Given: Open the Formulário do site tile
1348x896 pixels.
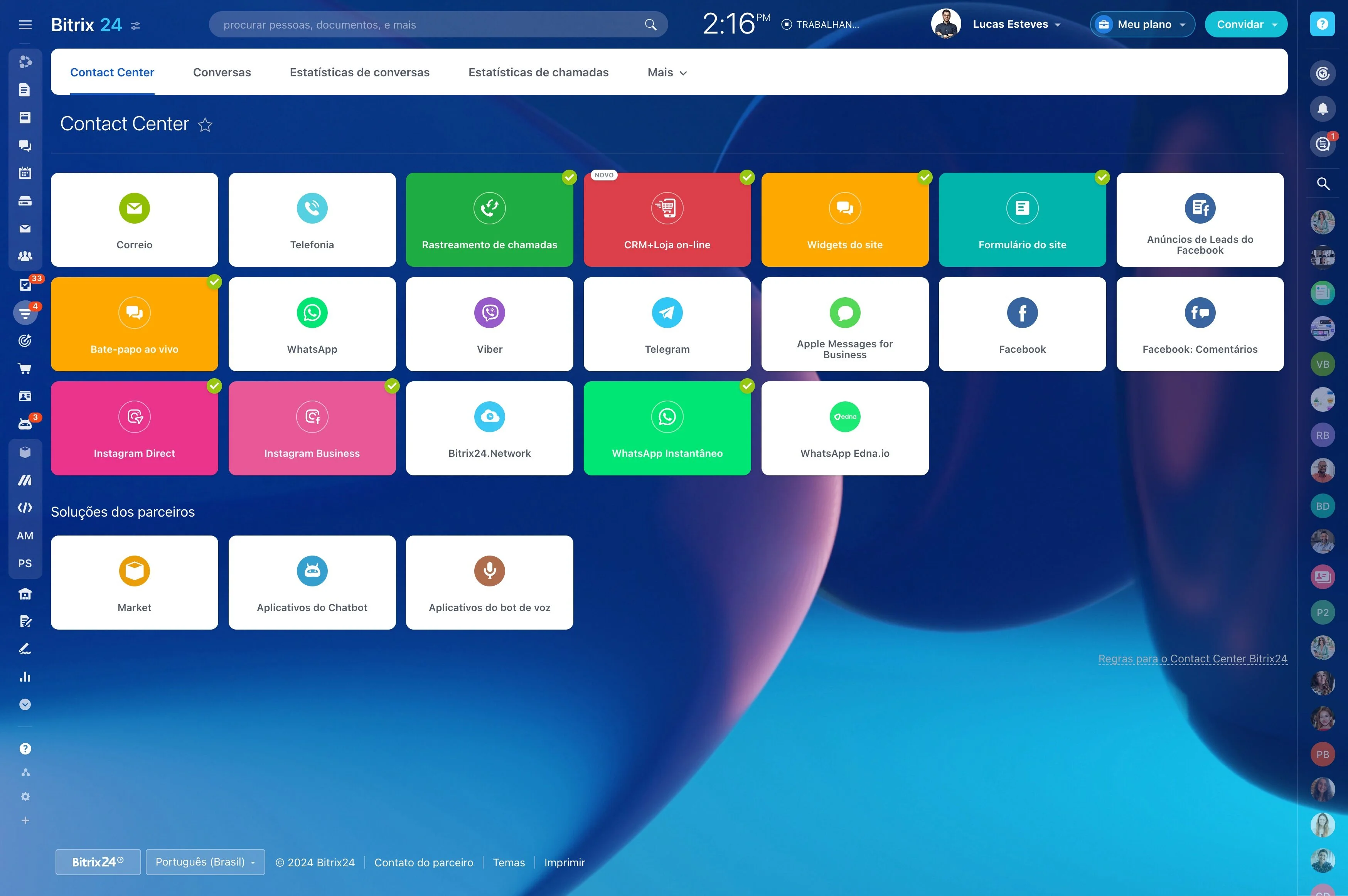Looking at the screenshot, I should [x=1022, y=219].
